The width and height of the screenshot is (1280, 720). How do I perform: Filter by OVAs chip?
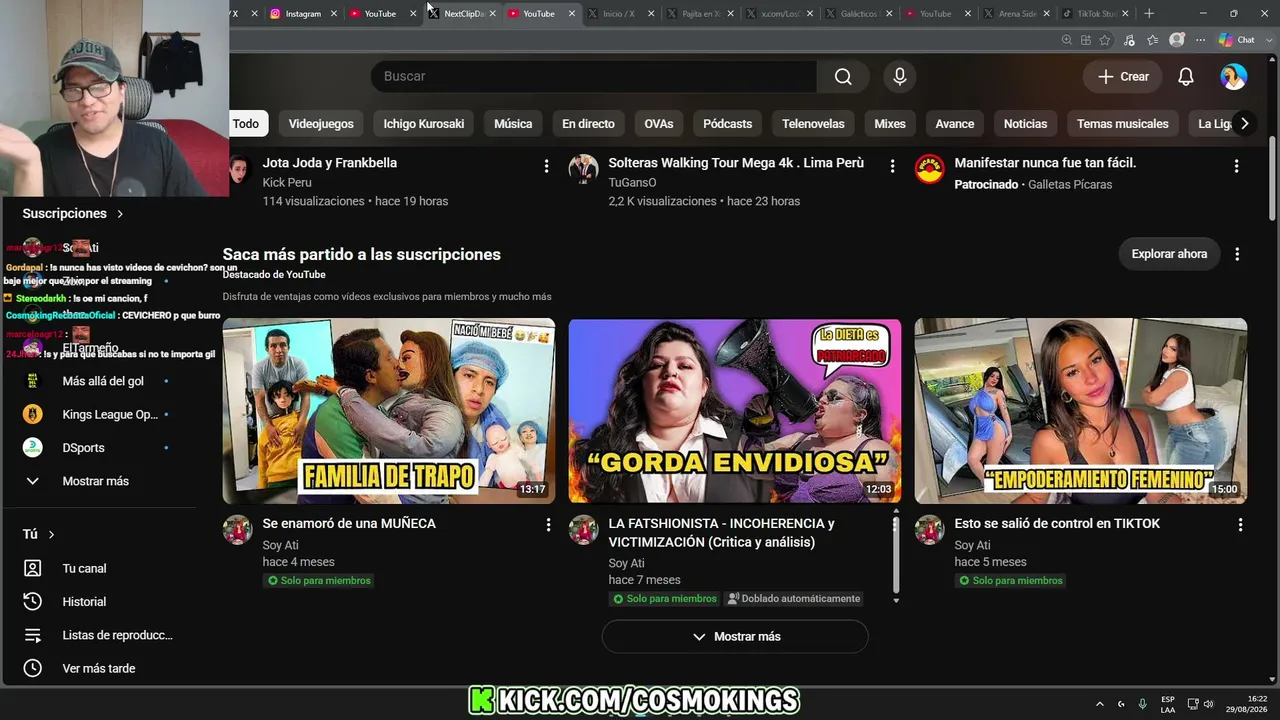tap(659, 124)
